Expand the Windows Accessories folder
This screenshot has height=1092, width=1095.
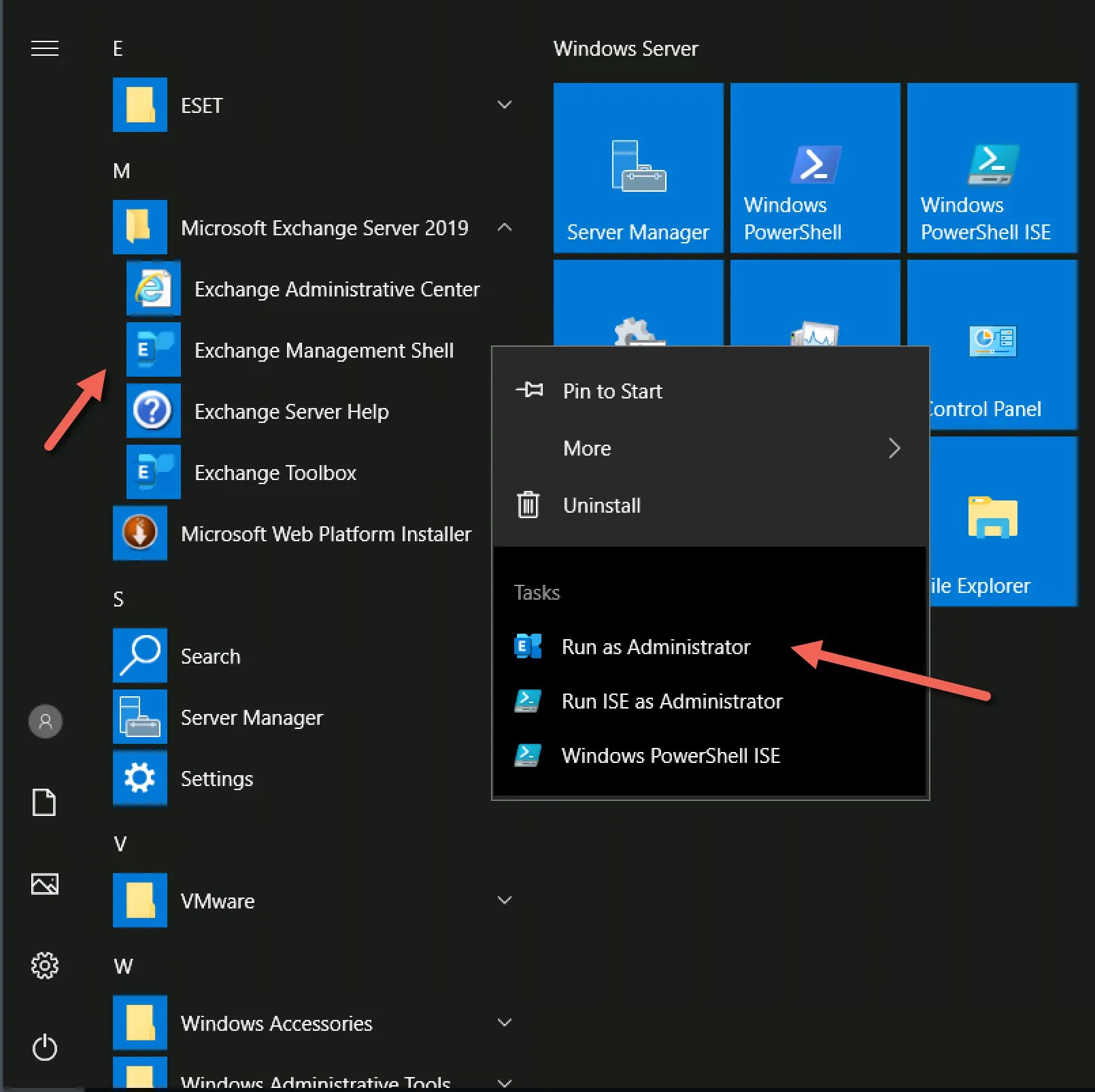pos(505,1022)
